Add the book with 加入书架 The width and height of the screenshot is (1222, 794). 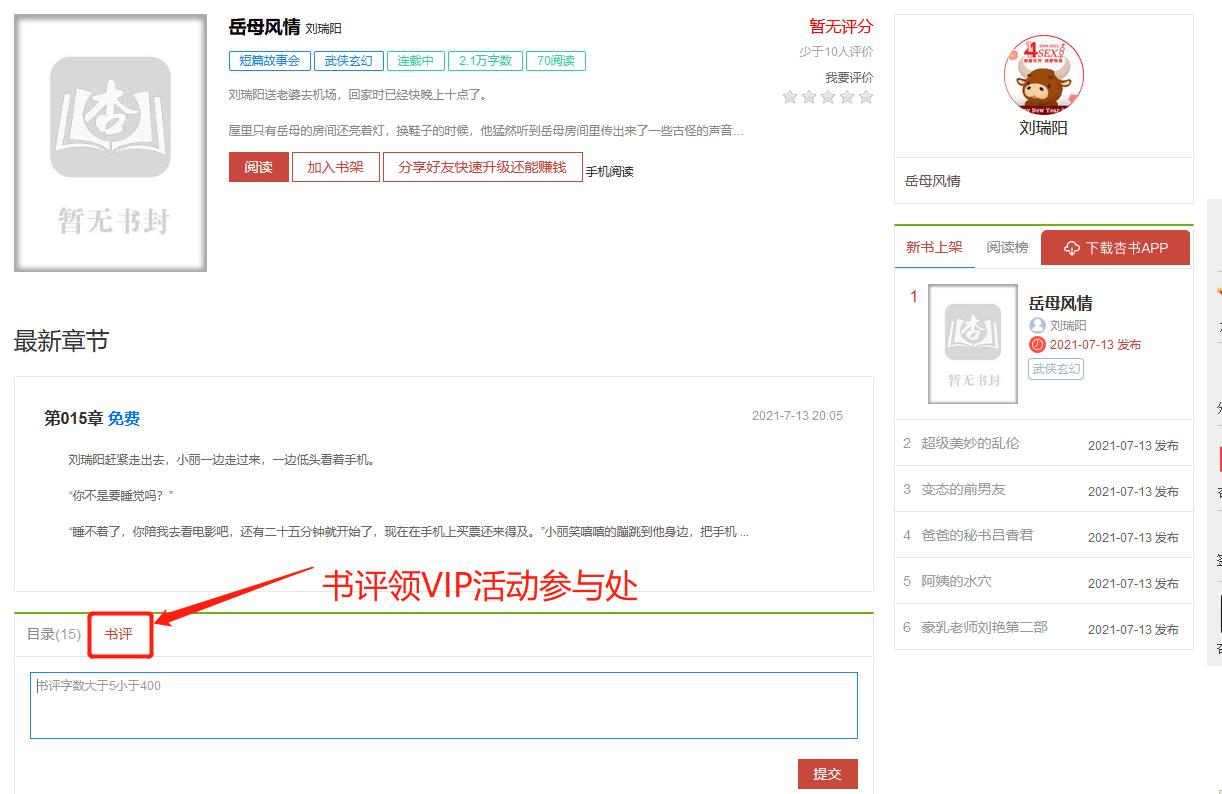pyautogui.click(x=335, y=167)
